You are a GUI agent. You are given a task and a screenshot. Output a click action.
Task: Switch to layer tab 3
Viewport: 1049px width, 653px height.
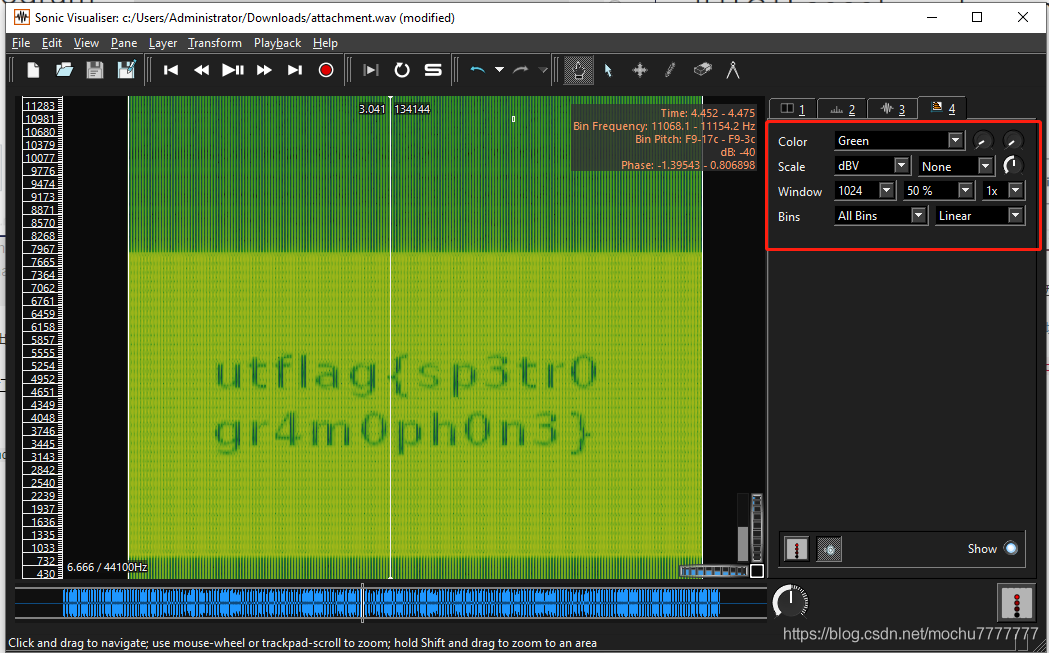(x=891, y=109)
